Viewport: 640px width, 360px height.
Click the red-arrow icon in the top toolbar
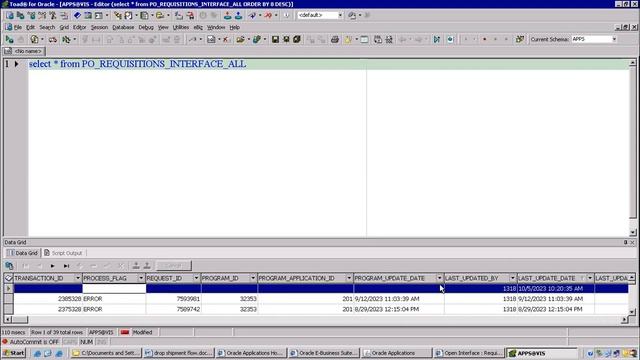point(268,16)
